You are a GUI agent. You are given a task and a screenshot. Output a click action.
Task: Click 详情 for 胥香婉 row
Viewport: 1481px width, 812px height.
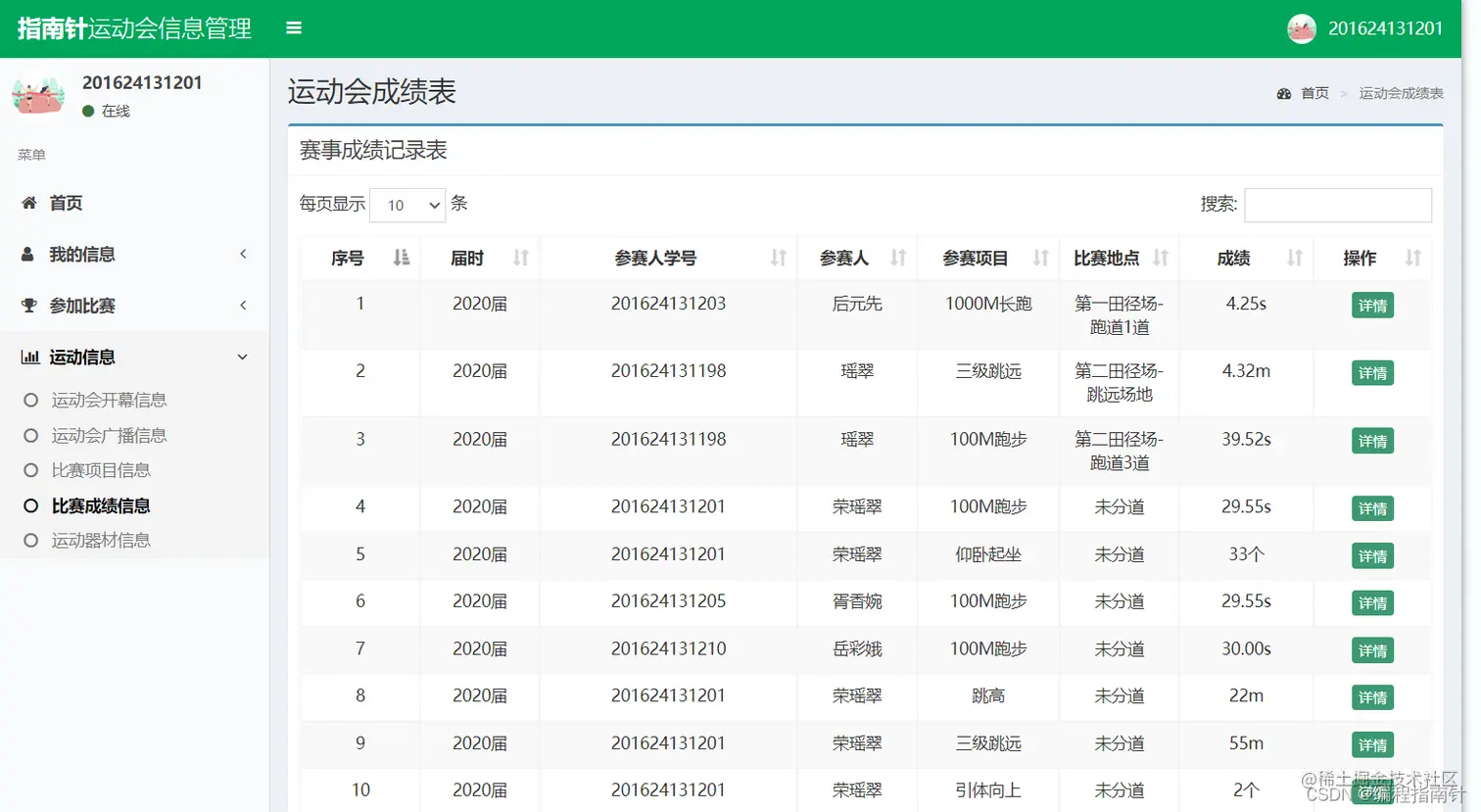pos(1372,602)
